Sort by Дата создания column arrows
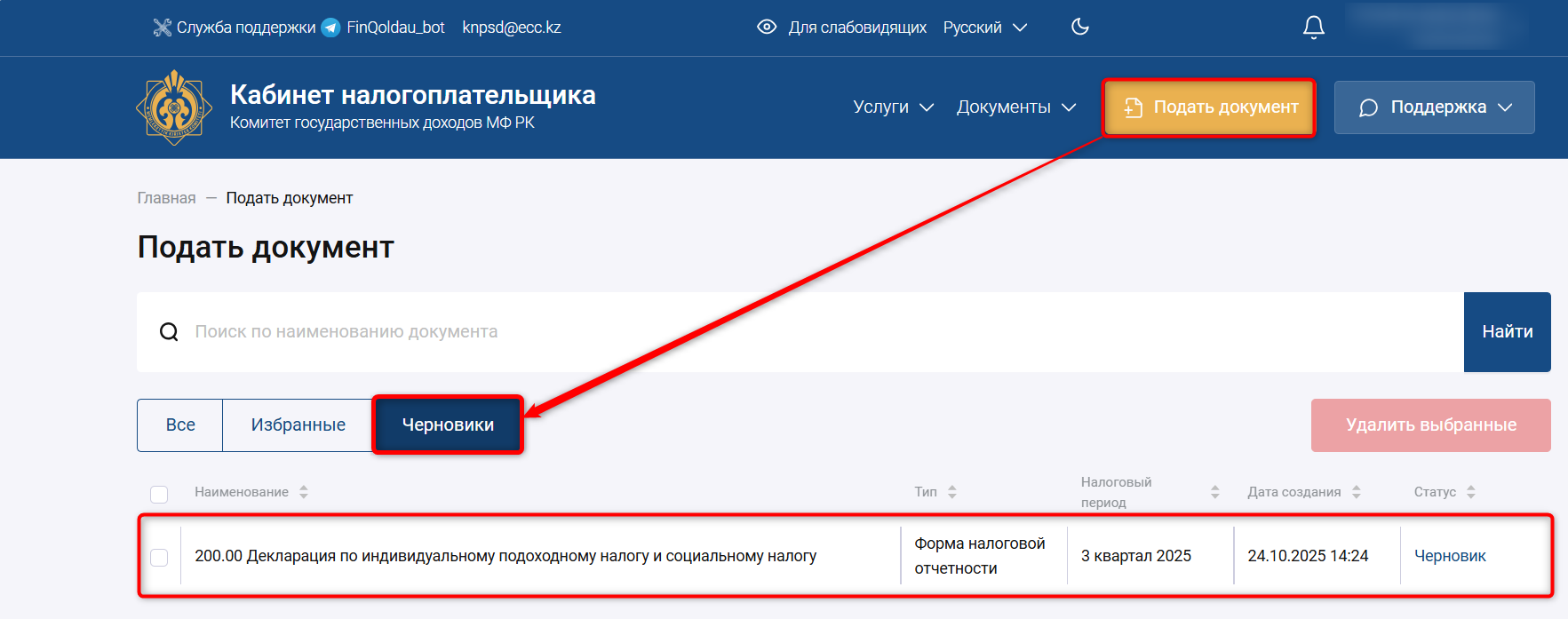 click(x=1357, y=492)
